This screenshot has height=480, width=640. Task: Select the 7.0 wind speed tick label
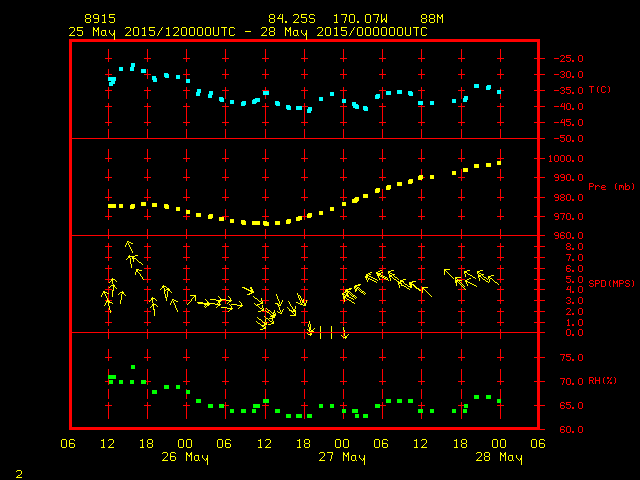pyautogui.click(x=574, y=258)
